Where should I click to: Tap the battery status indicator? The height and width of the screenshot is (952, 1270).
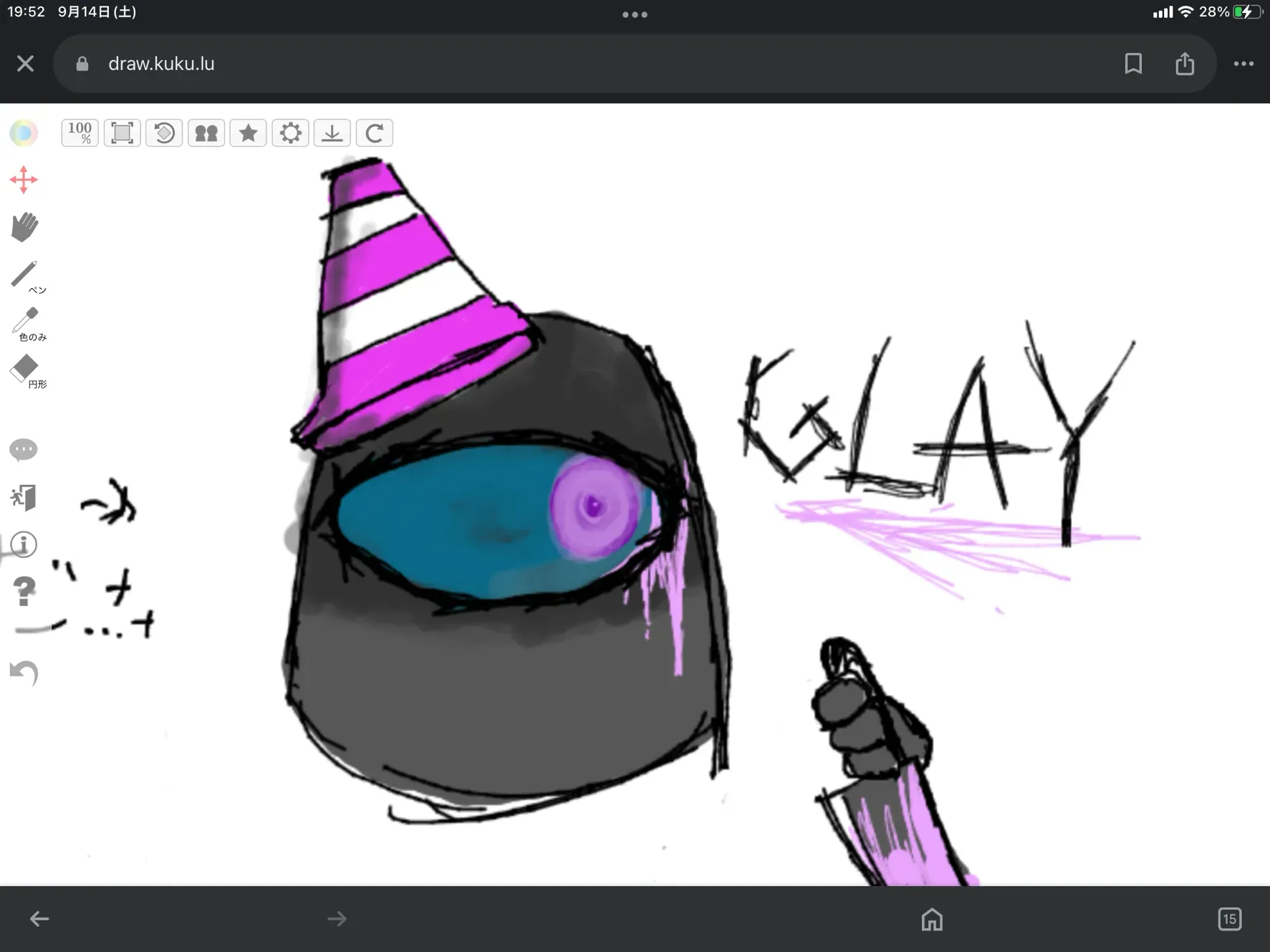point(1248,11)
